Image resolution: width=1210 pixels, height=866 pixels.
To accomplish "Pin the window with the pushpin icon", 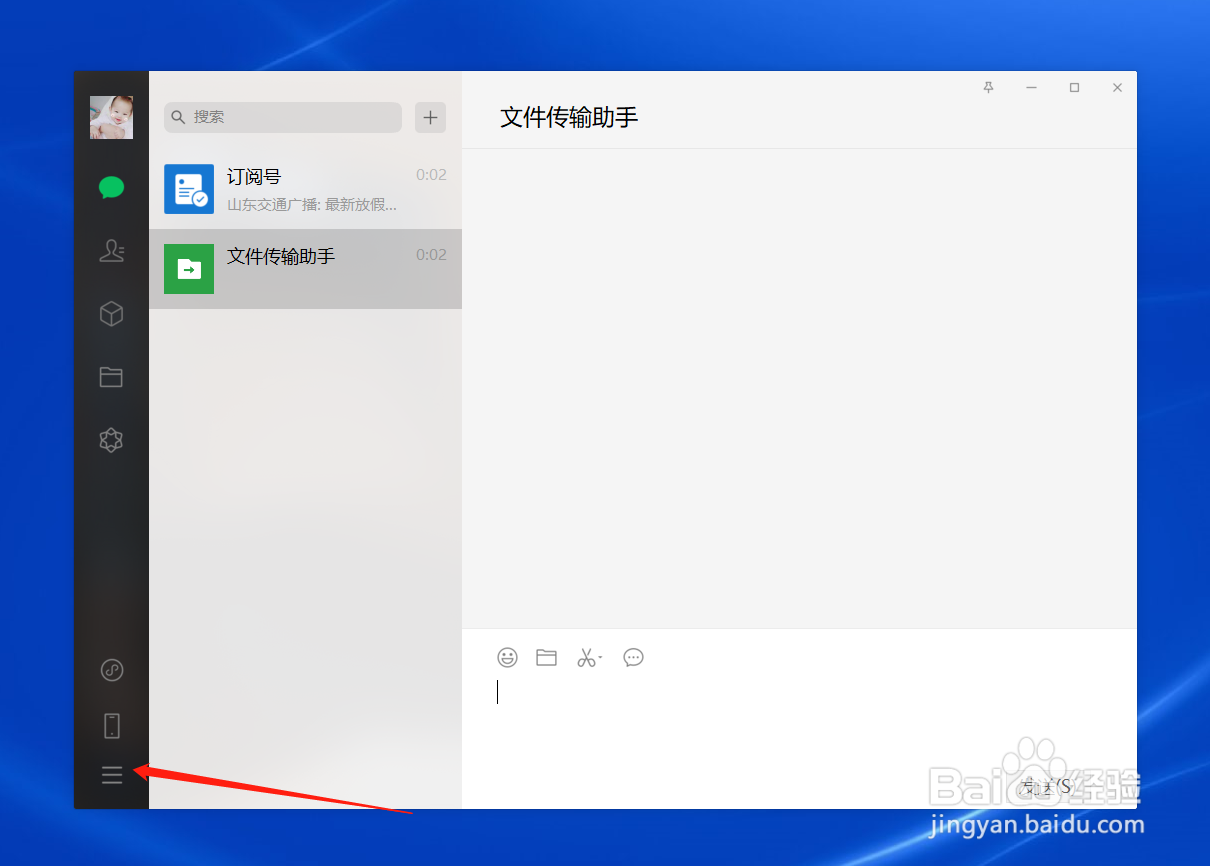I will [988, 88].
